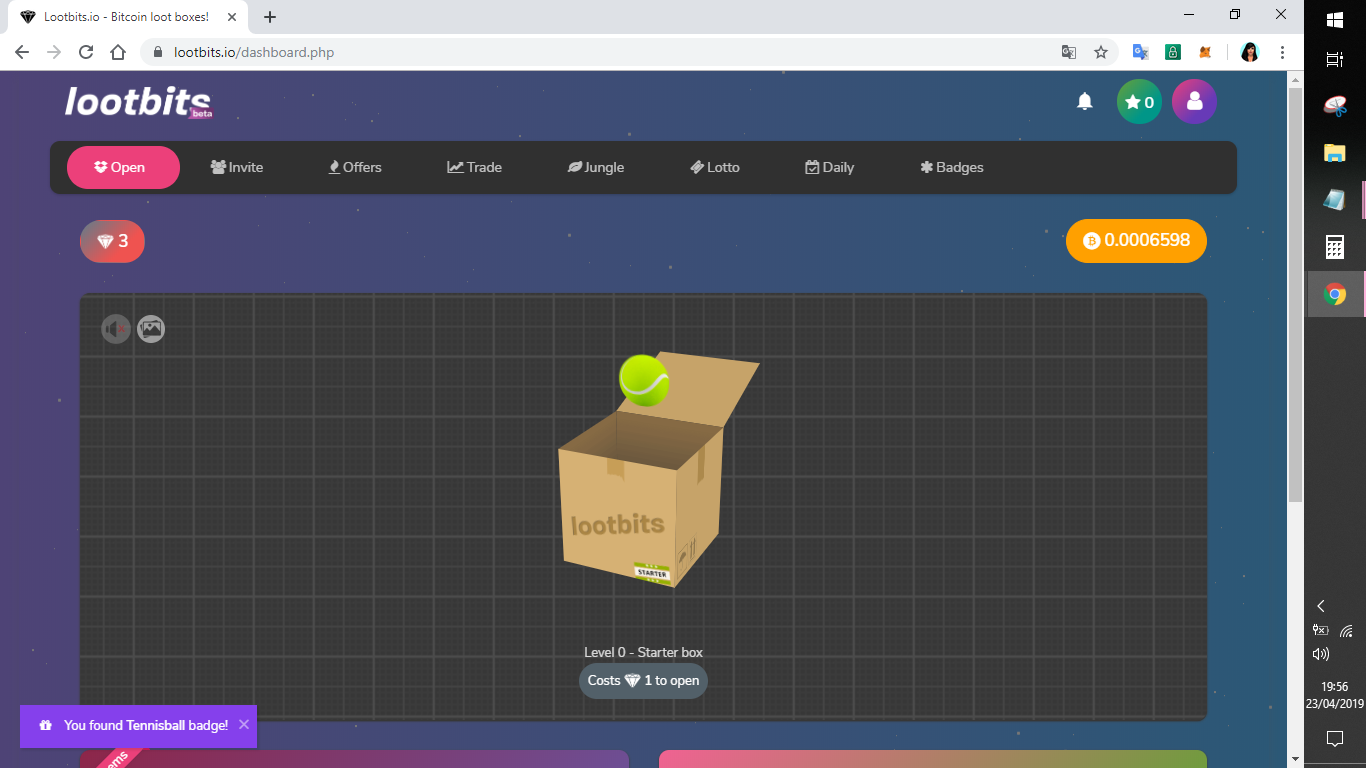
Task: View the Badges tab
Action: point(952,167)
